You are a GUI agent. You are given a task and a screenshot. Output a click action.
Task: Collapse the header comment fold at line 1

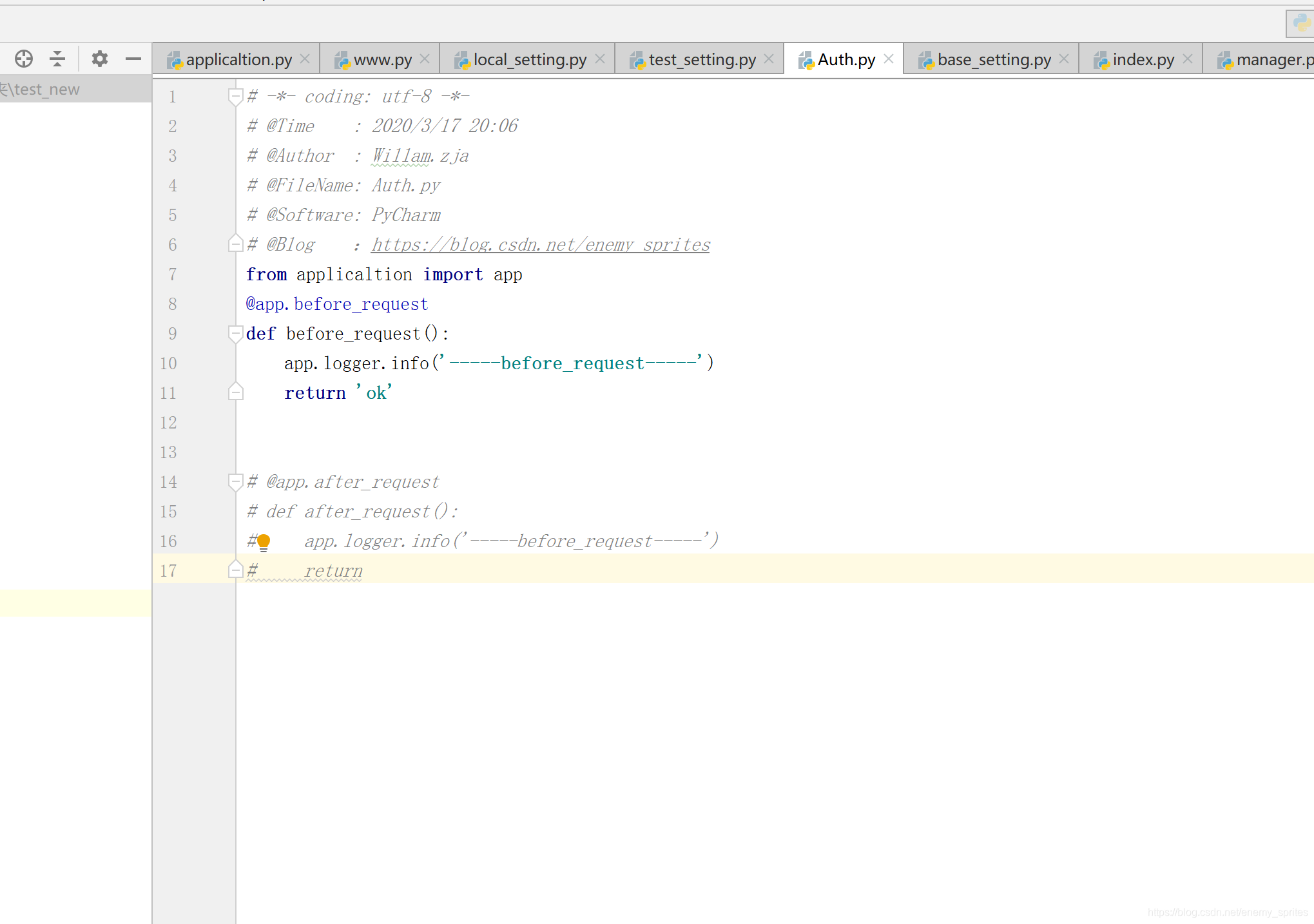[235, 97]
